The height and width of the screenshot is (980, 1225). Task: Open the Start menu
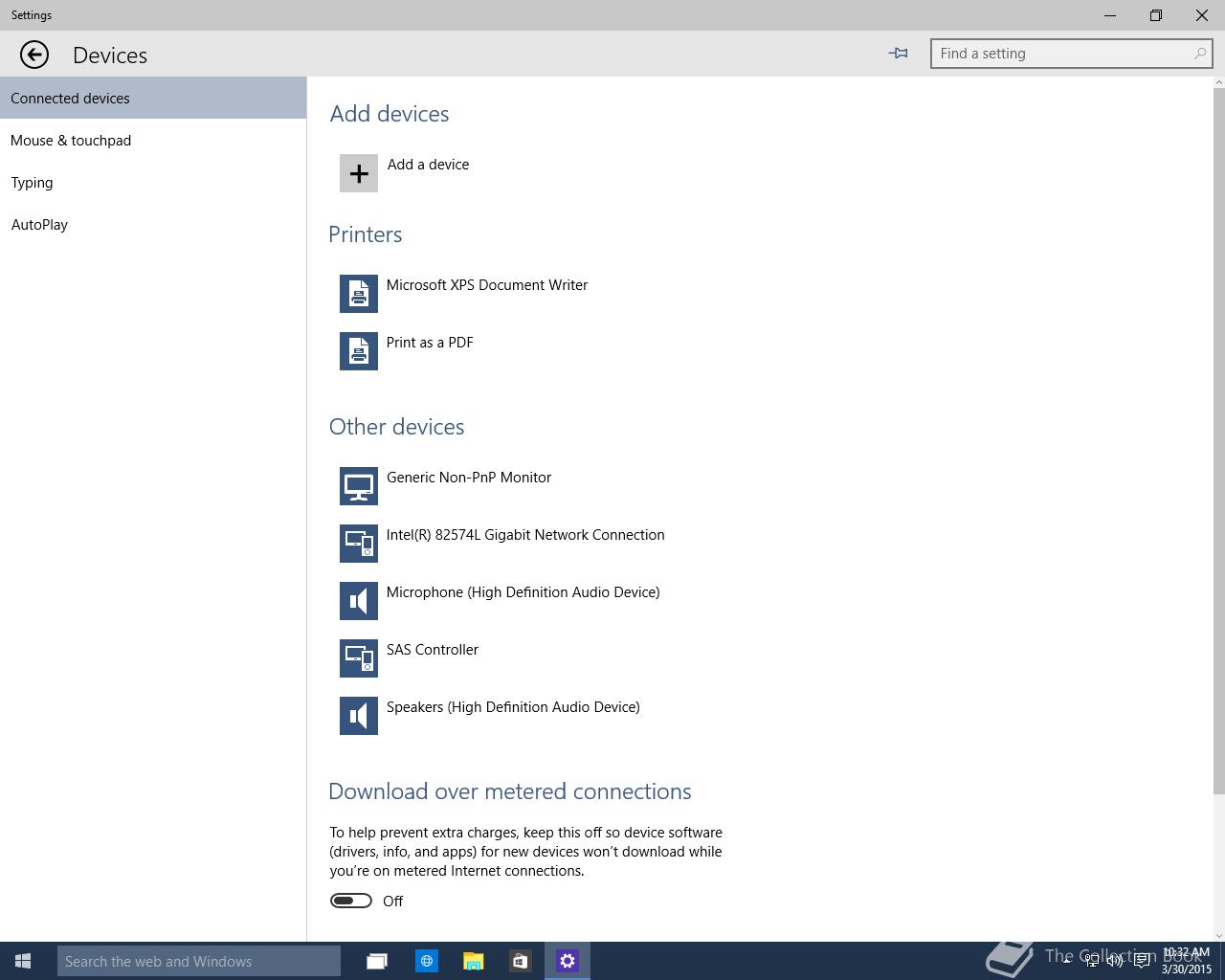23,961
